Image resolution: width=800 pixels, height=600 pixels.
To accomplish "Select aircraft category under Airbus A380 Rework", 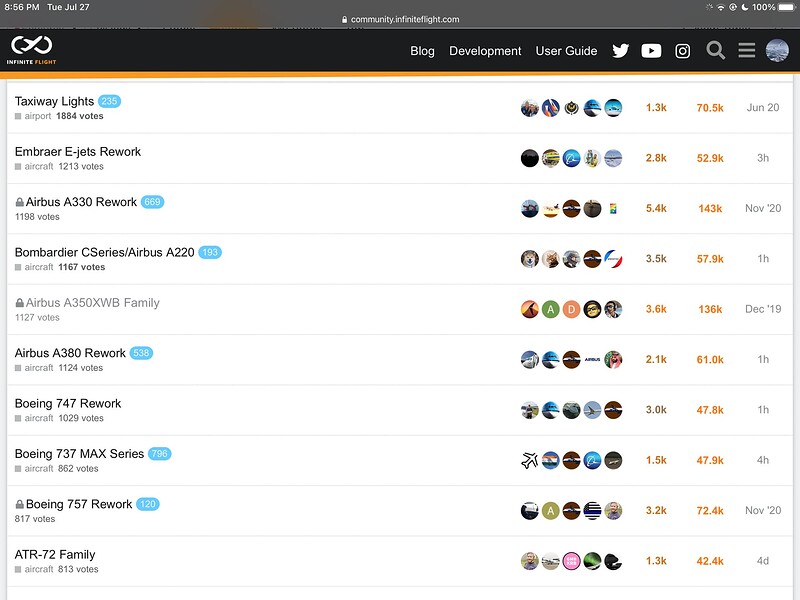I will [34, 368].
